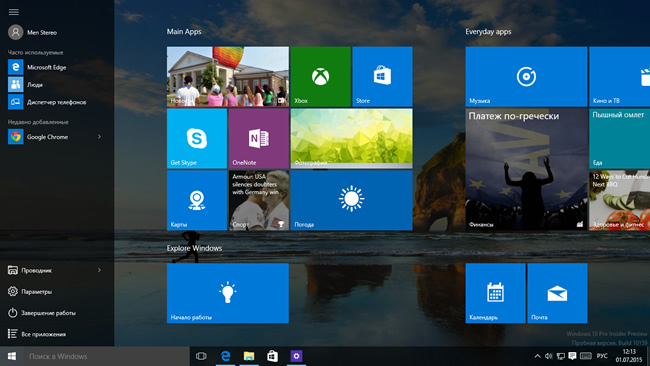650x366 pixels.
Task: Open the Календарь calendar tile
Action: (495, 293)
